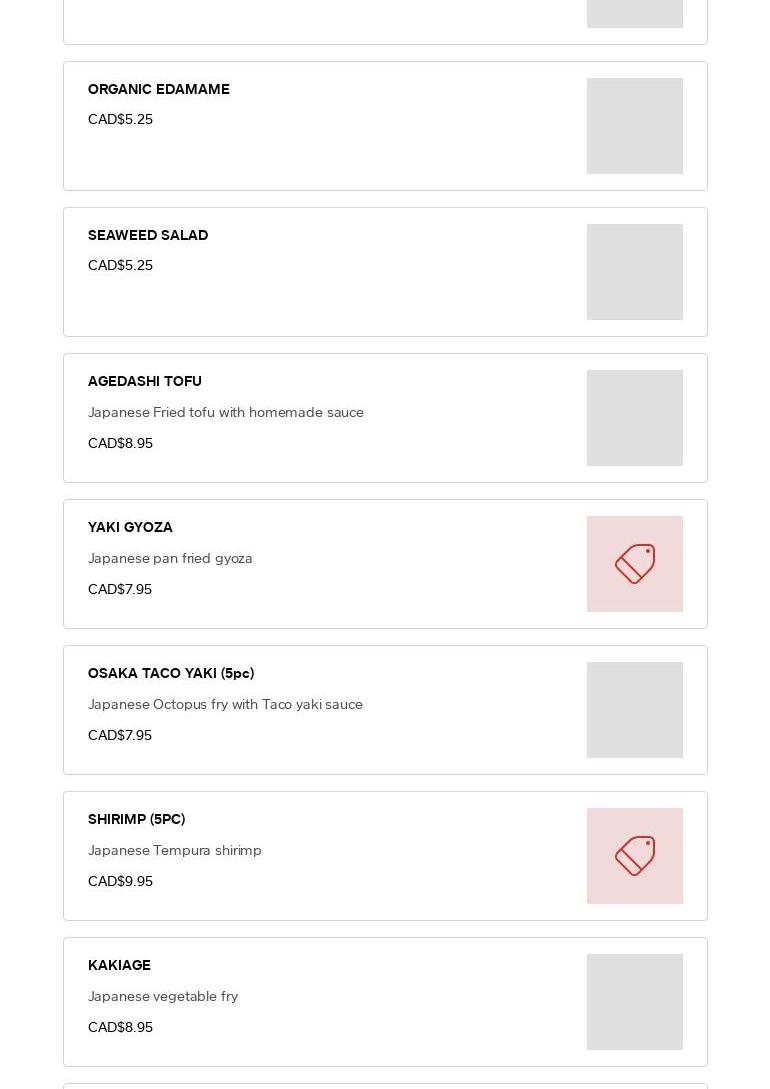770x1089 pixels.
Task: Select OSAKA TACO YAKI (5pc) title
Action: (x=171, y=673)
